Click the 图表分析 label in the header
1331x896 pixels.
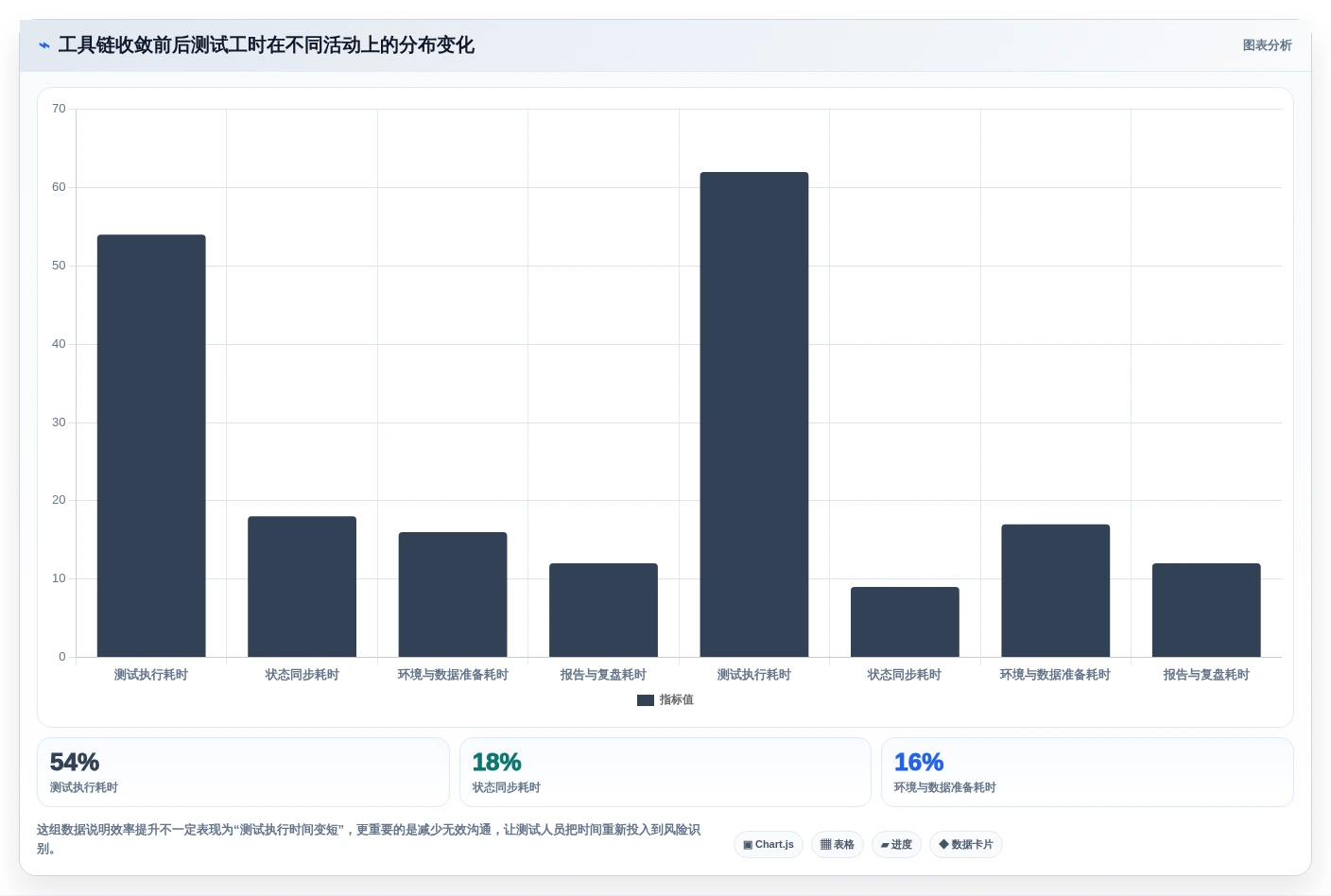tap(1267, 45)
